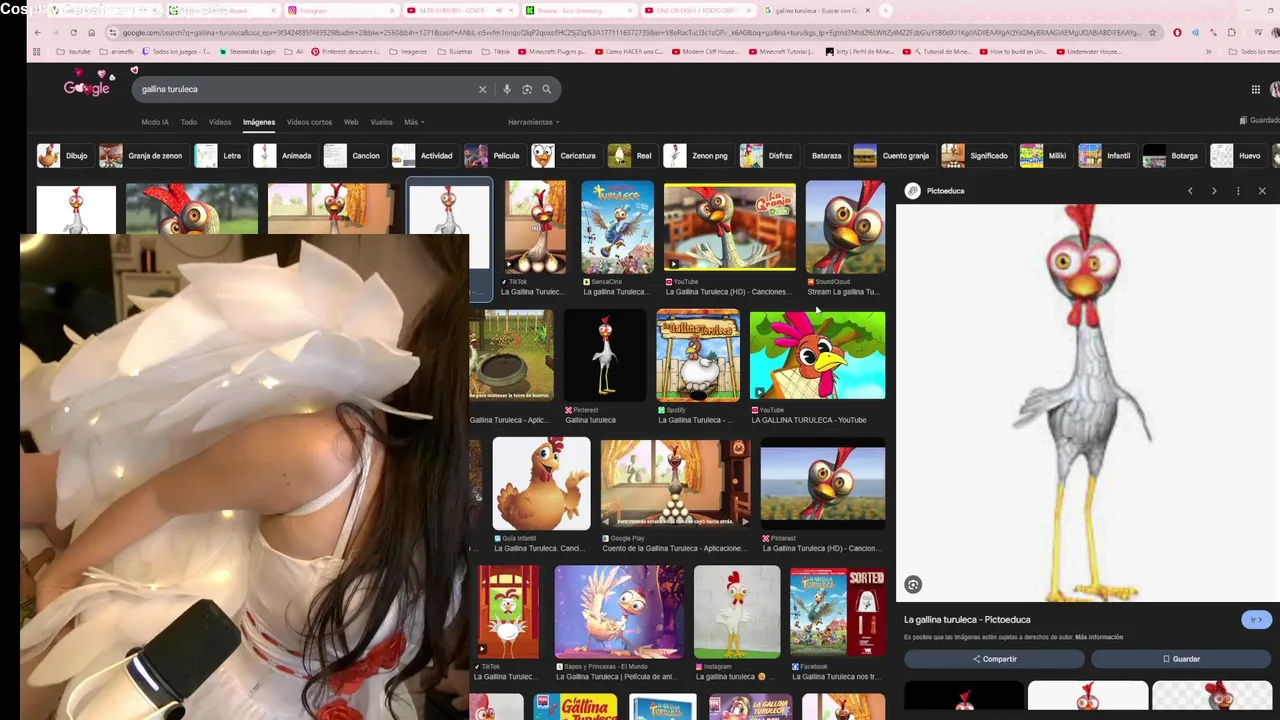
Task: Open the Underwater House bookmark
Action: coord(1089,52)
